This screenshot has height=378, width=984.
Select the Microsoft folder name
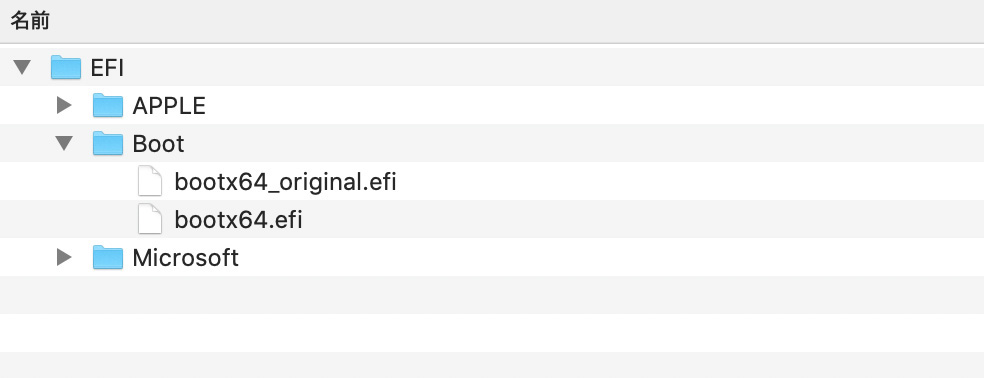185,258
